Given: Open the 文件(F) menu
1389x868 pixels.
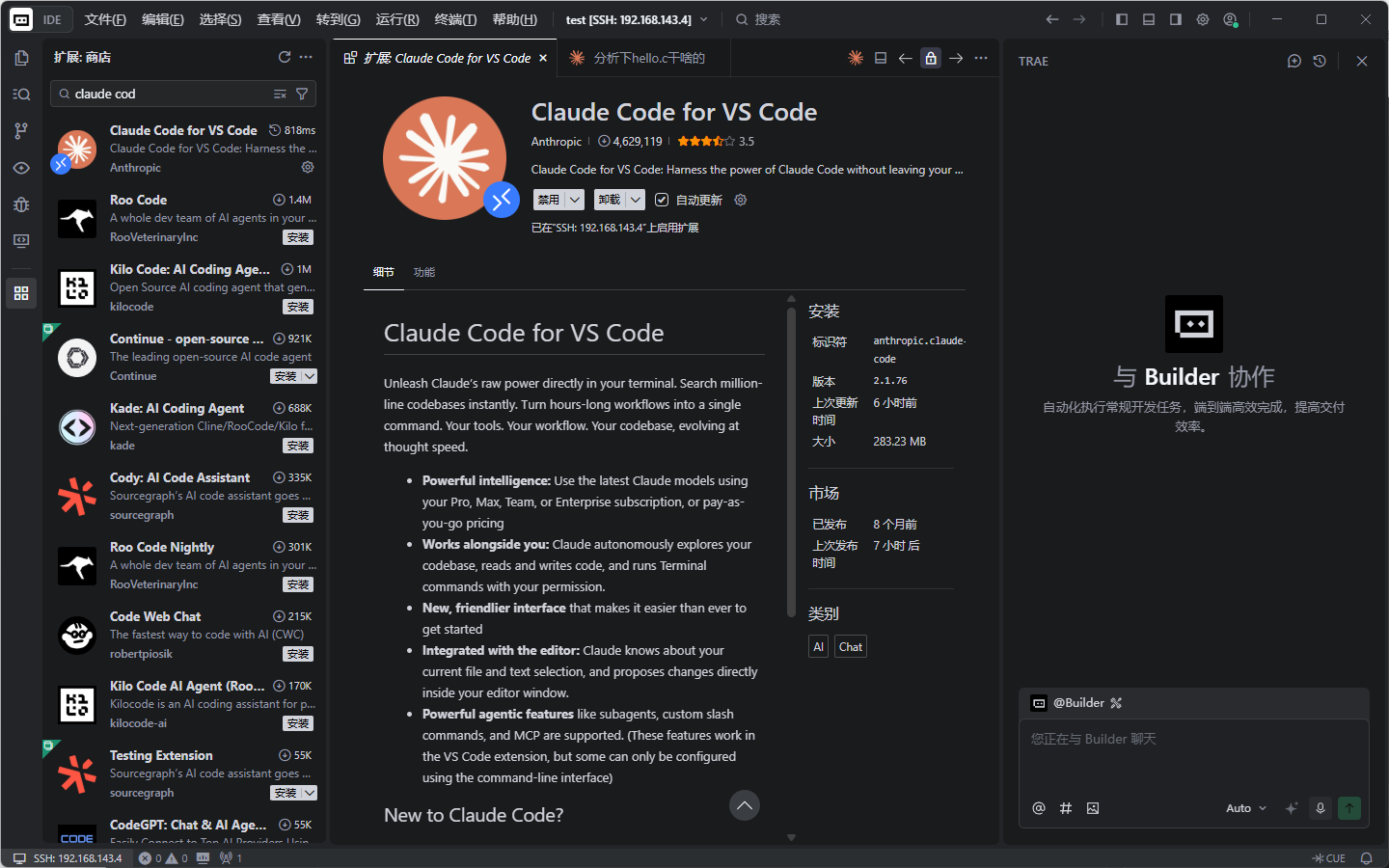Looking at the screenshot, I should pos(105,19).
